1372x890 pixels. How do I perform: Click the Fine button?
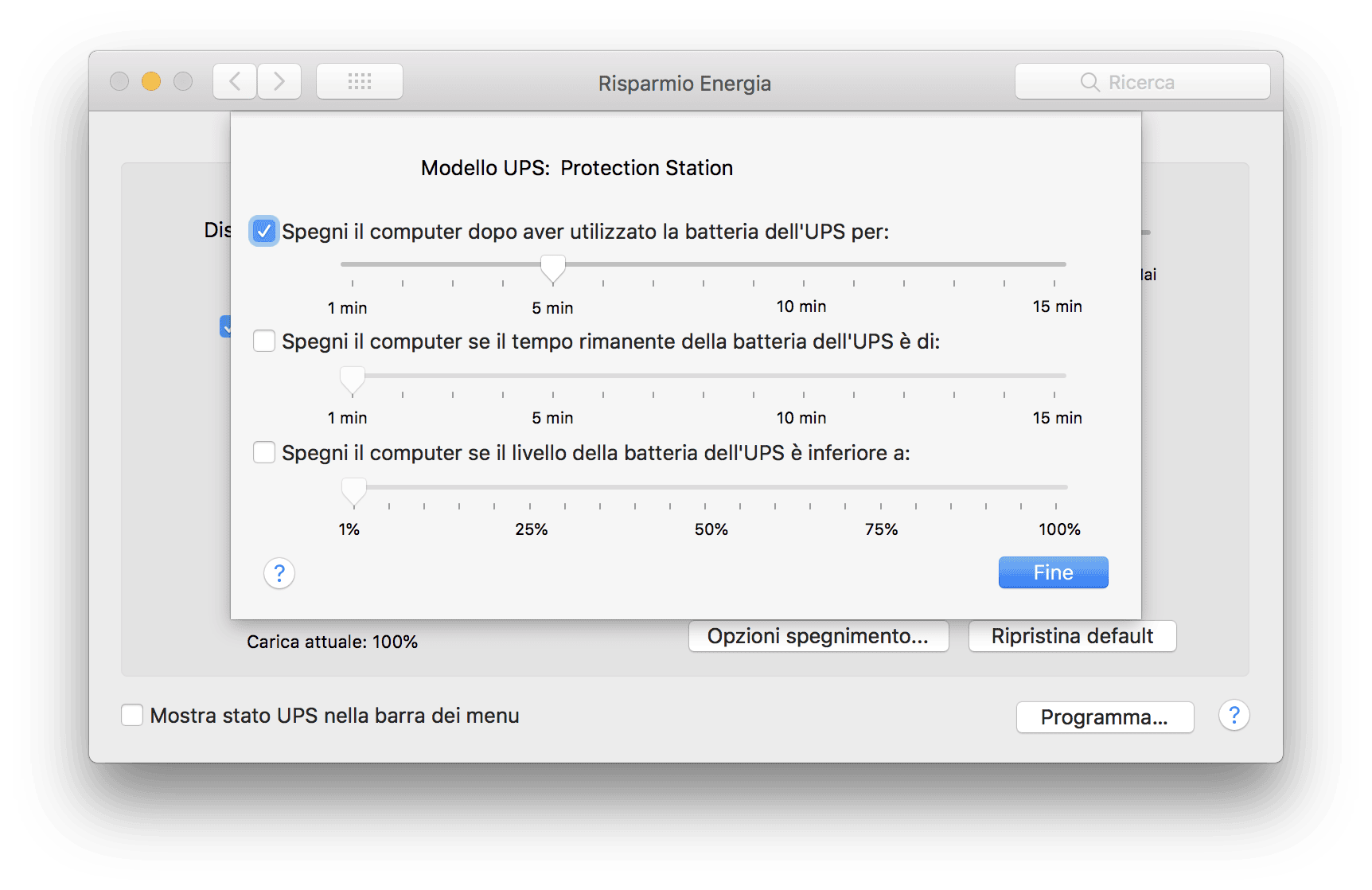(x=1053, y=572)
